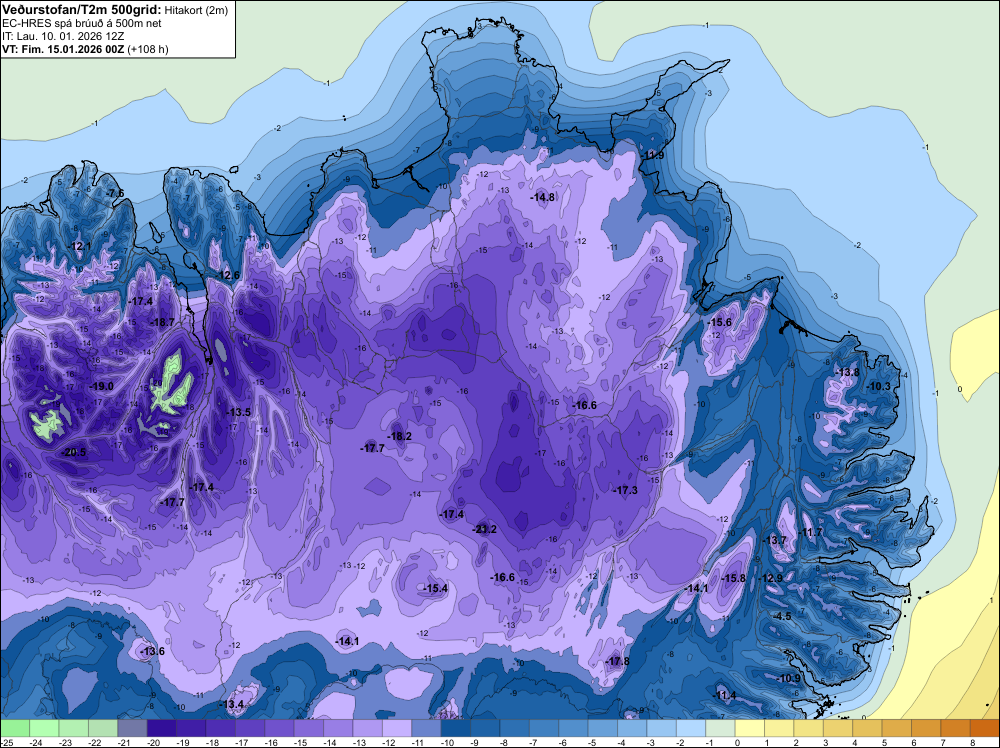Click the -12.1 temperature label
The height and width of the screenshot is (748, 1000).
click(x=79, y=246)
